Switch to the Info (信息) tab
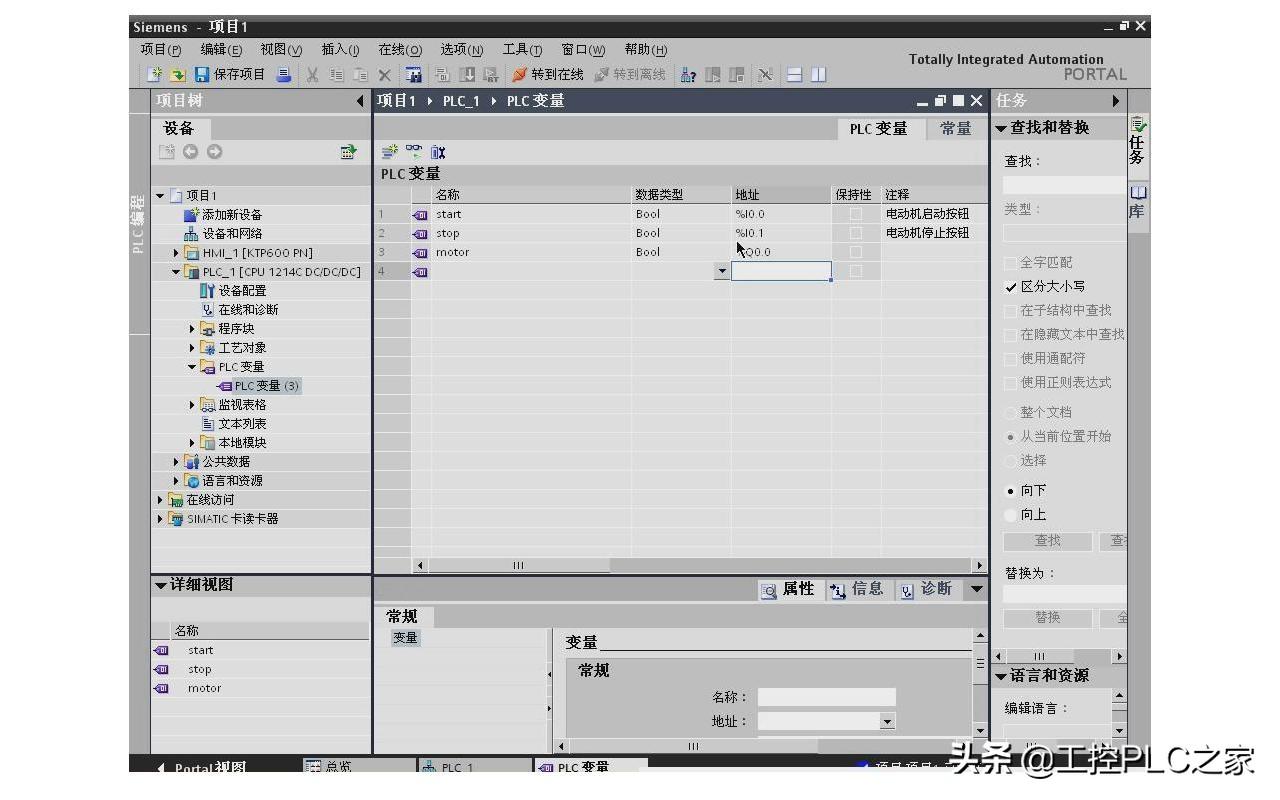This screenshot has width=1280, height=800. tap(858, 590)
